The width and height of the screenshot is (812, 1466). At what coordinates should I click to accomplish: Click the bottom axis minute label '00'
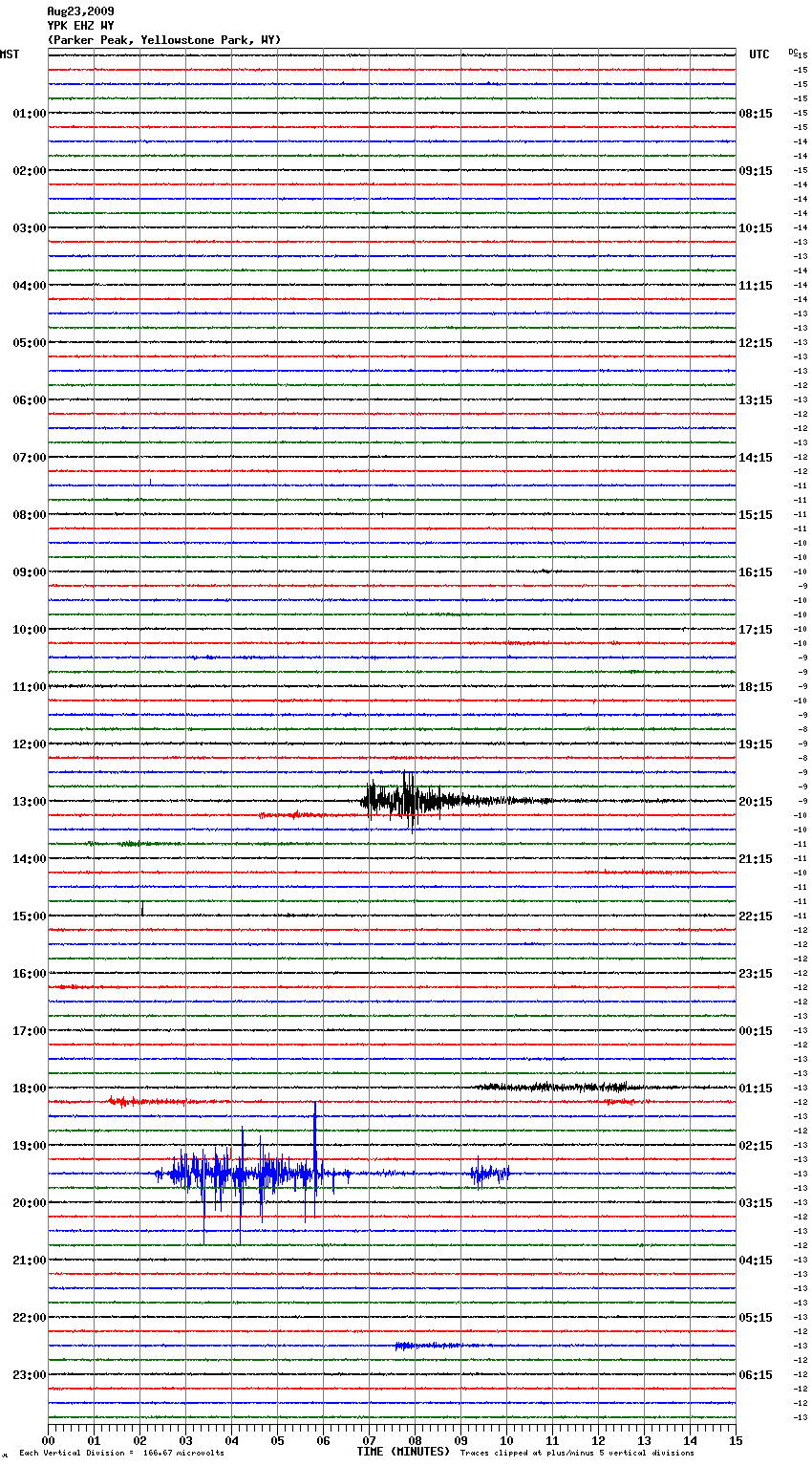pyautogui.click(x=48, y=1440)
